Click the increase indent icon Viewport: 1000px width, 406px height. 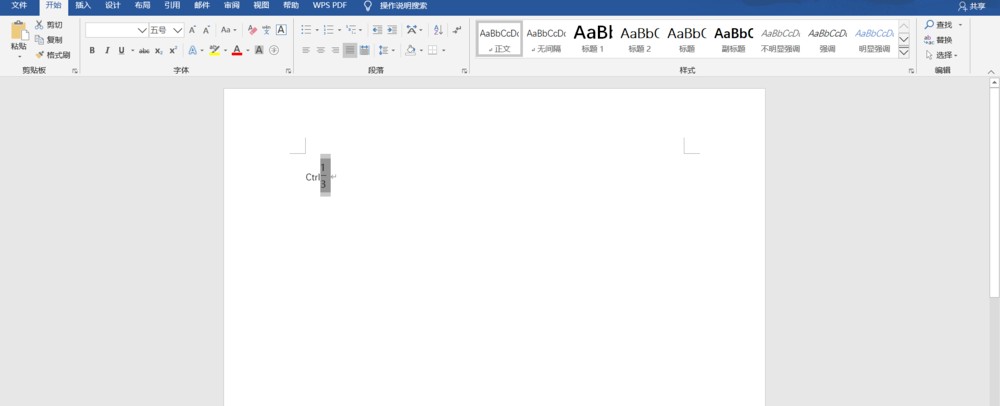[x=390, y=30]
